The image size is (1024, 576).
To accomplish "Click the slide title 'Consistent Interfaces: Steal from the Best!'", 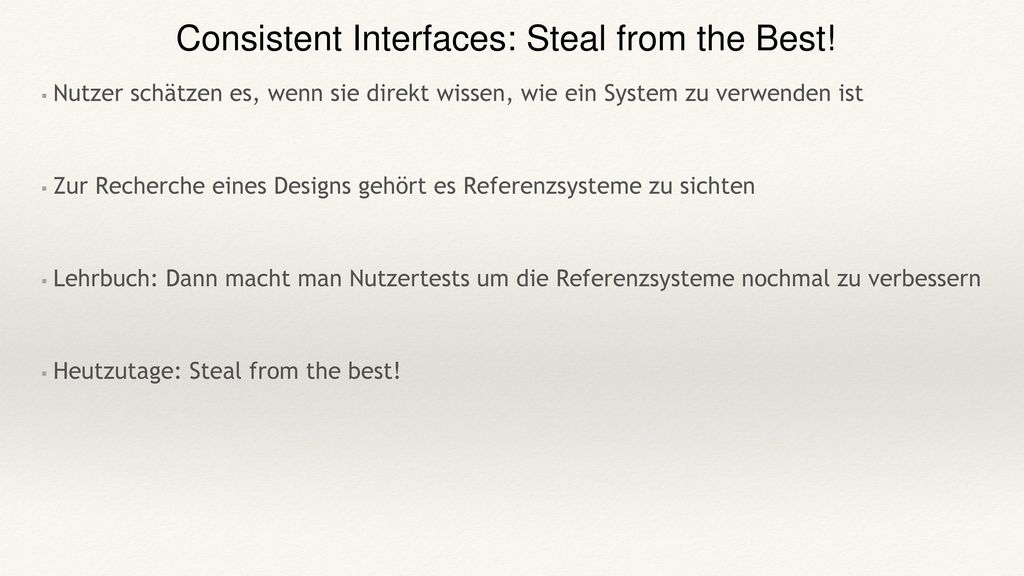I will click(x=506, y=39).
